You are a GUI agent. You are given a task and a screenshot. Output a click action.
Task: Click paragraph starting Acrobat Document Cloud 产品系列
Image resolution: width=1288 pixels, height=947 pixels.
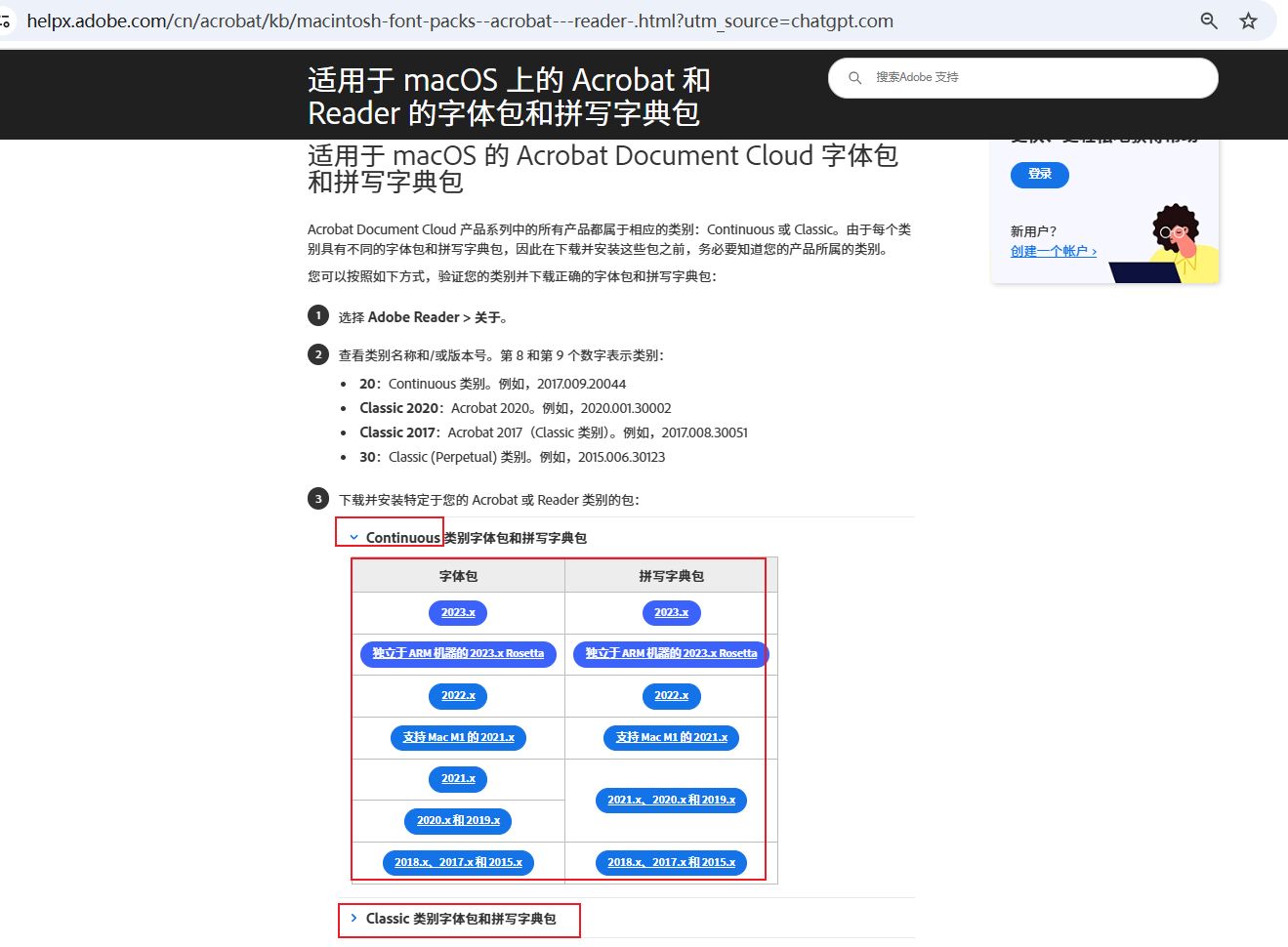pos(609,239)
